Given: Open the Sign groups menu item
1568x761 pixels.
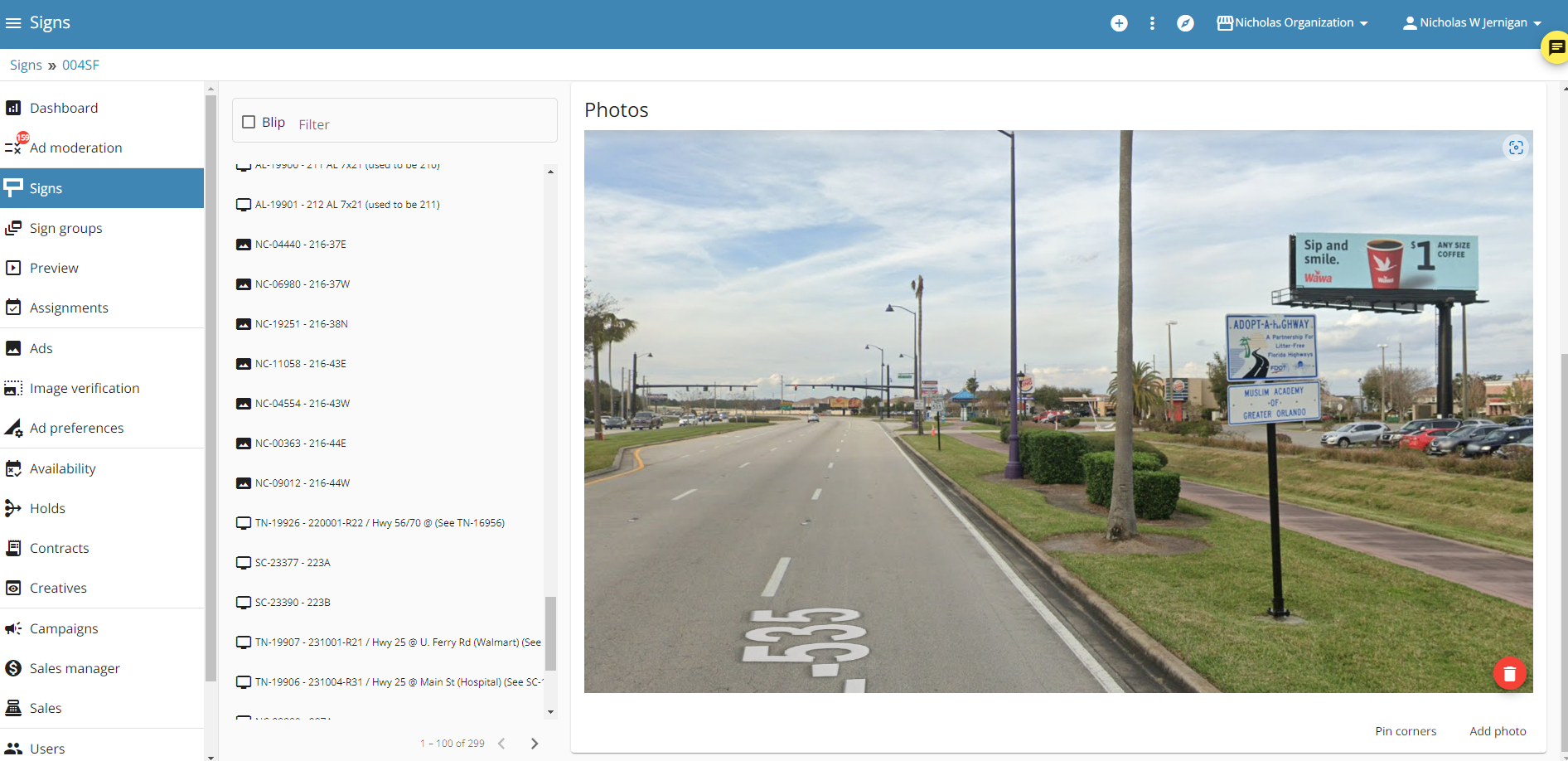Looking at the screenshot, I should (102, 228).
